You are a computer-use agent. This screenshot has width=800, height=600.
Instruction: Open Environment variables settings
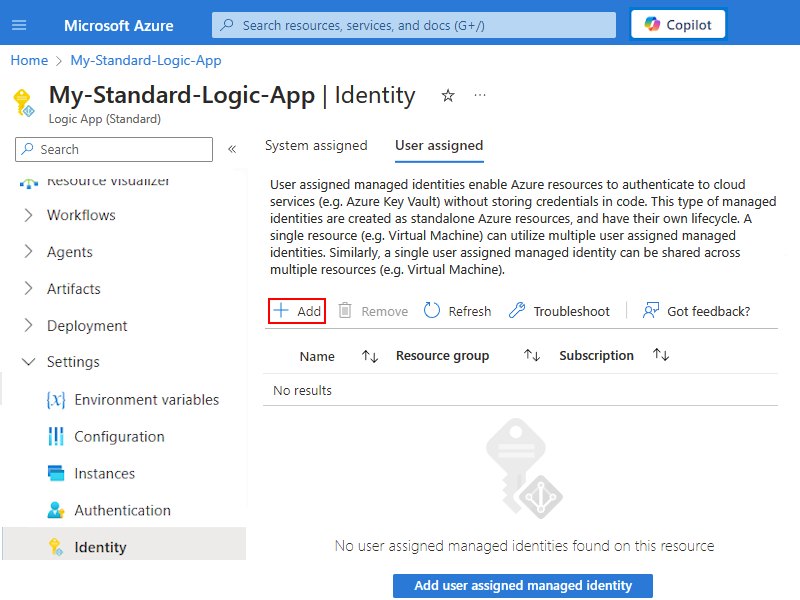pyautogui.click(x=146, y=399)
